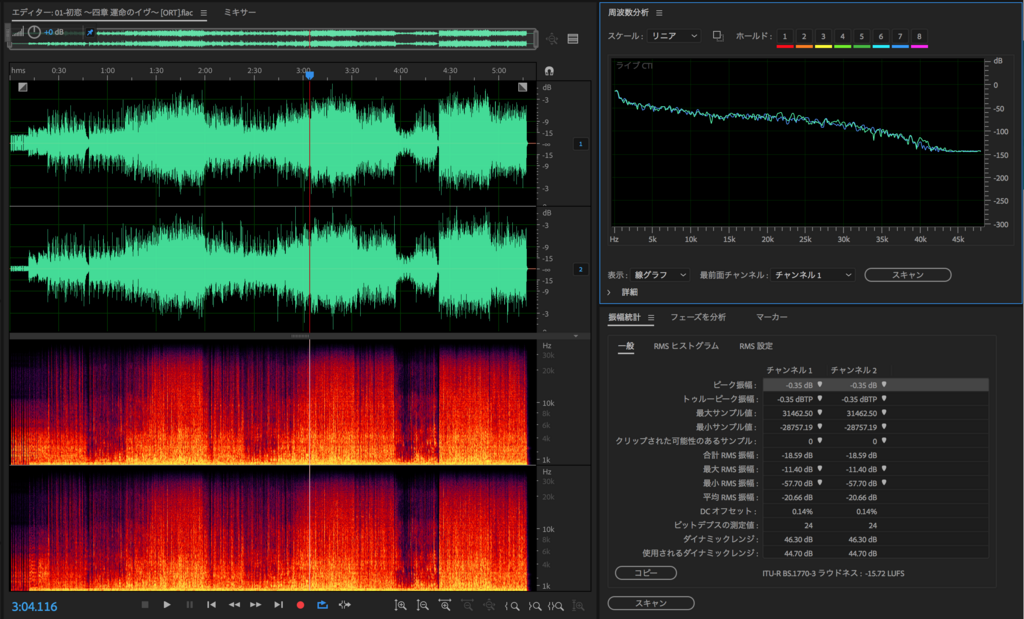Viewport: 1024px width, 619px height.
Task: Toggle hold button 6 (cyan)
Action: click(x=880, y=37)
